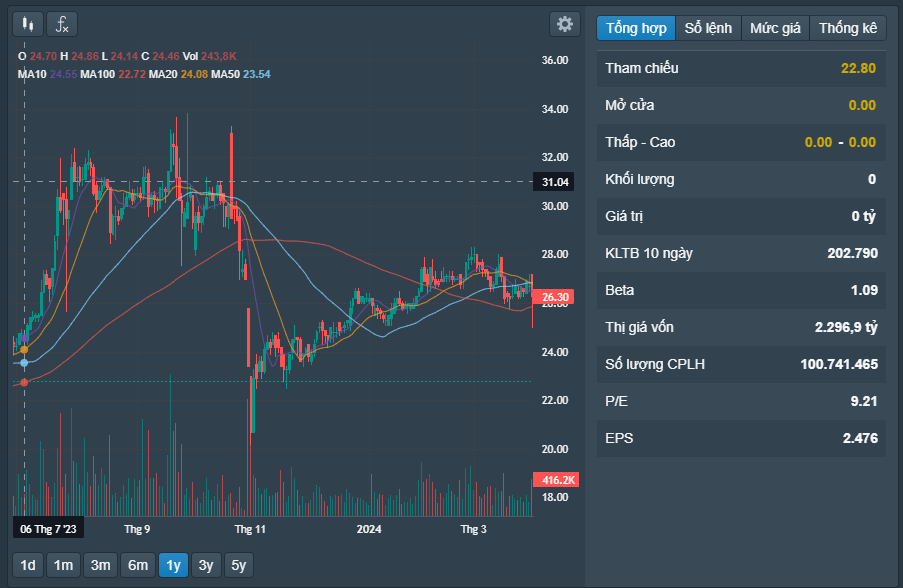Screen dimensions: 903x588
Task: Select the 1d time range
Action: pyautogui.click(x=28, y=565)
